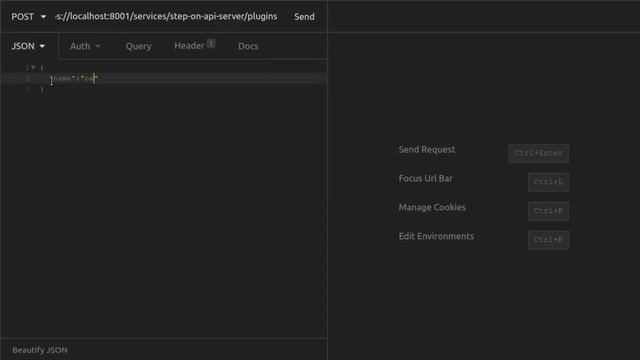
Task: Click the Ctrl+Enter shortcut badge
Action: click(538, 153)
